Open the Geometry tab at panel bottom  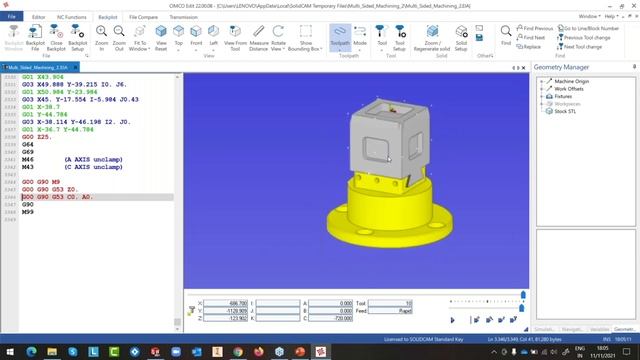(x=624, y=329)
